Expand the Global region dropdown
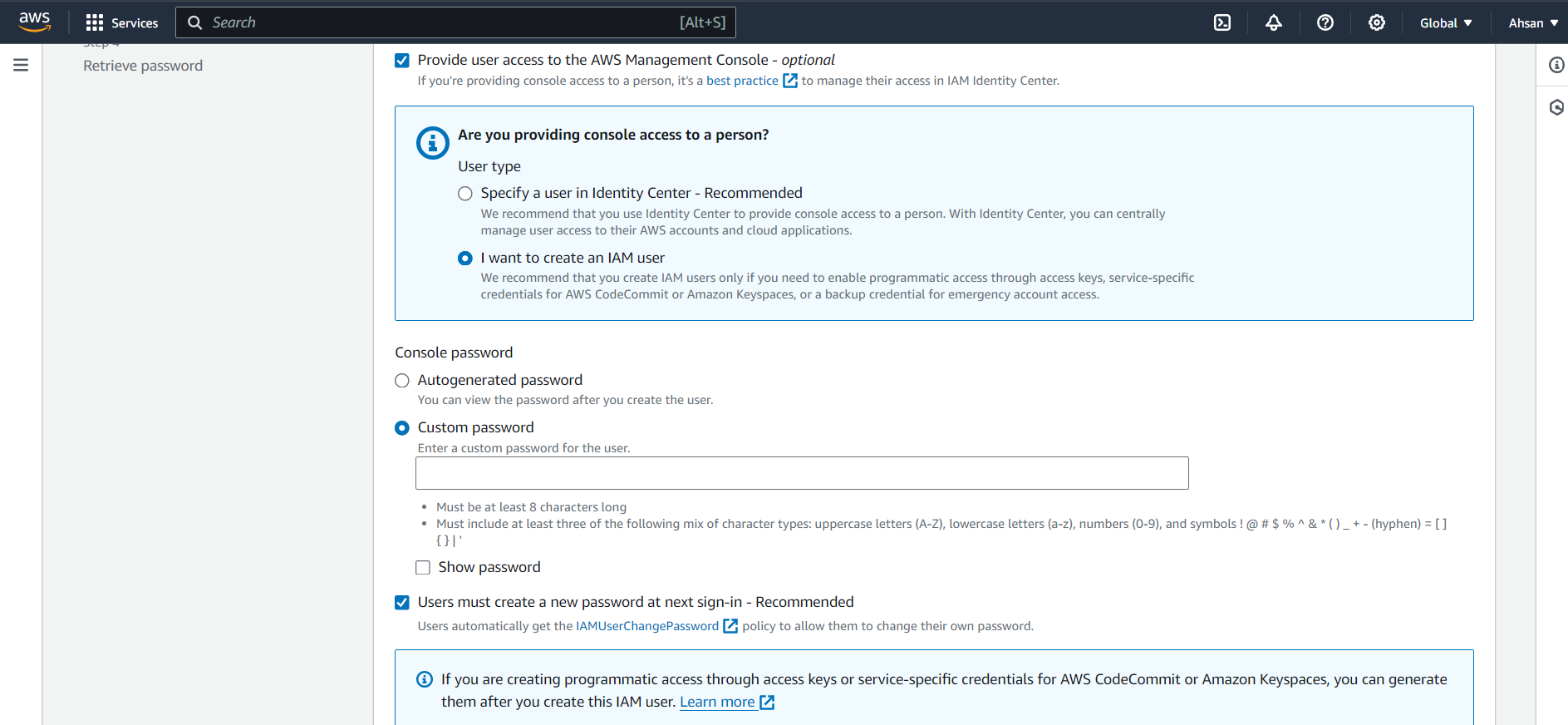 1446,22
